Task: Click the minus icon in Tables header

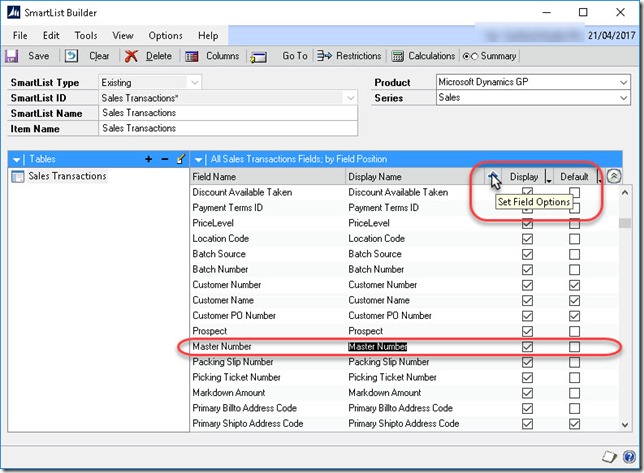Action: click(x=165, y=159)
